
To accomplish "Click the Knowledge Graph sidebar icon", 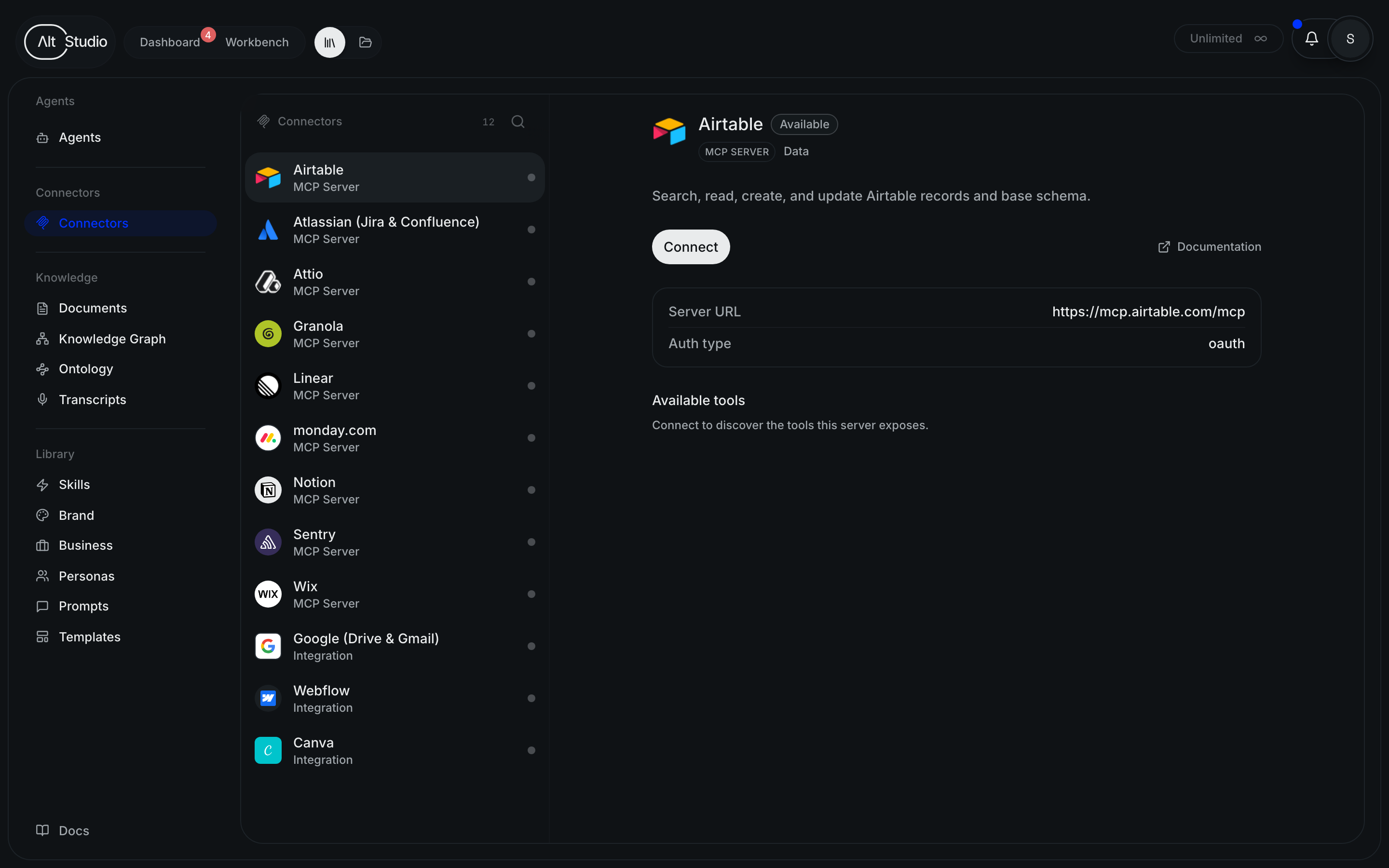I will click(x=42, y=339).
